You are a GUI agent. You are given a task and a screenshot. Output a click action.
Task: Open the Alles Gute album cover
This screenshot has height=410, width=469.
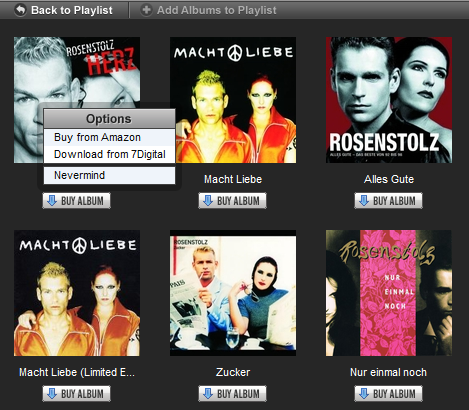(389, 100)
